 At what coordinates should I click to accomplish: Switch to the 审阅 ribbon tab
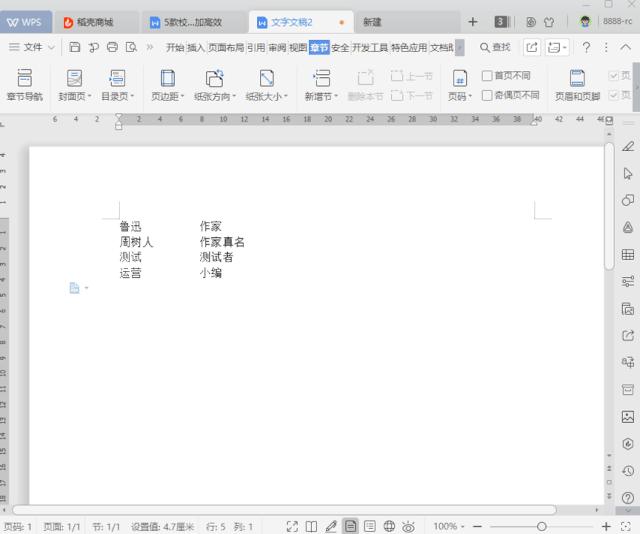[x=277, y=48]
